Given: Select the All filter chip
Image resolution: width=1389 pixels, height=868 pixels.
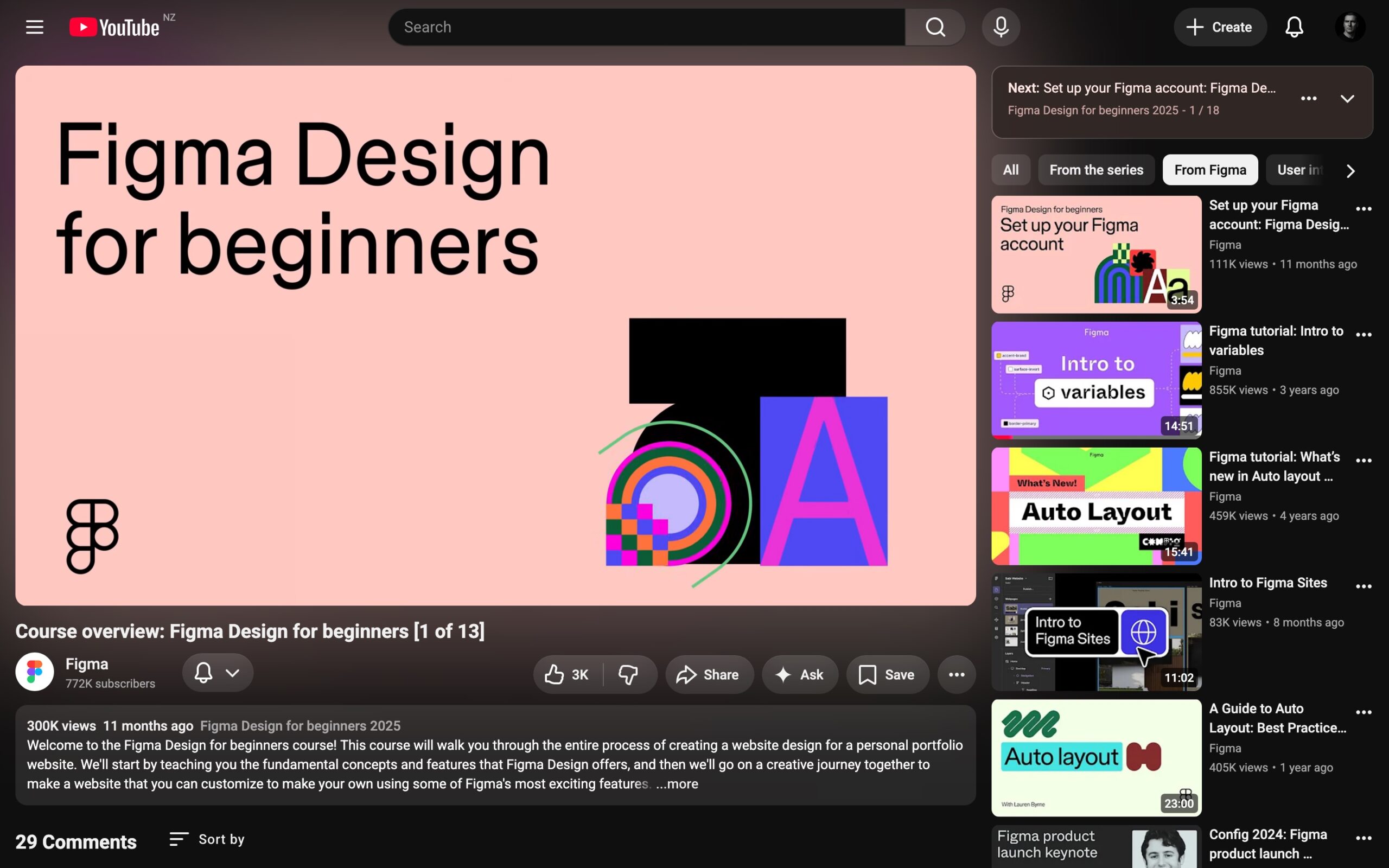Looking at the screenshot, I should tap(1011, 170).
